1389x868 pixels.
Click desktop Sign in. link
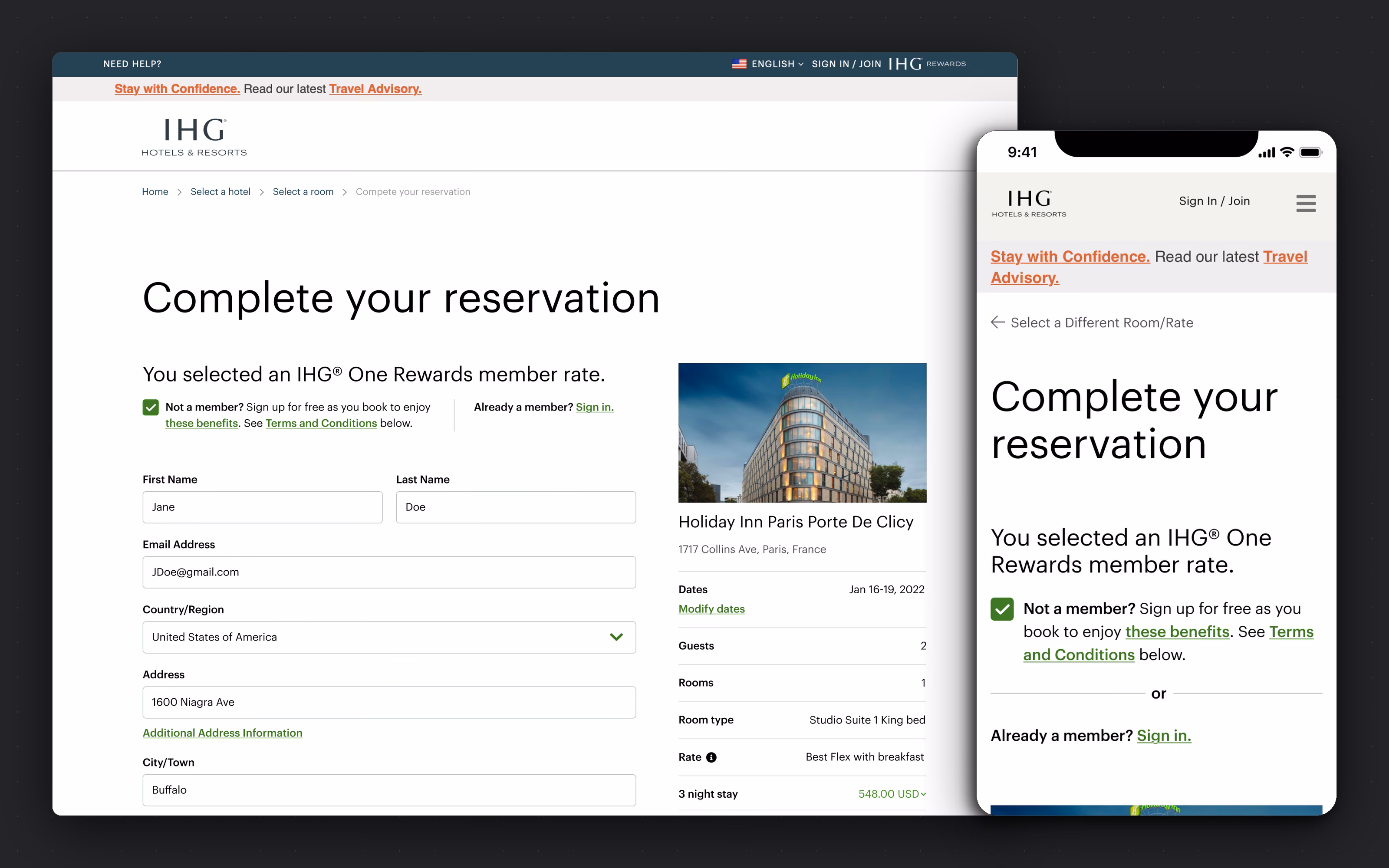[595, 407]
